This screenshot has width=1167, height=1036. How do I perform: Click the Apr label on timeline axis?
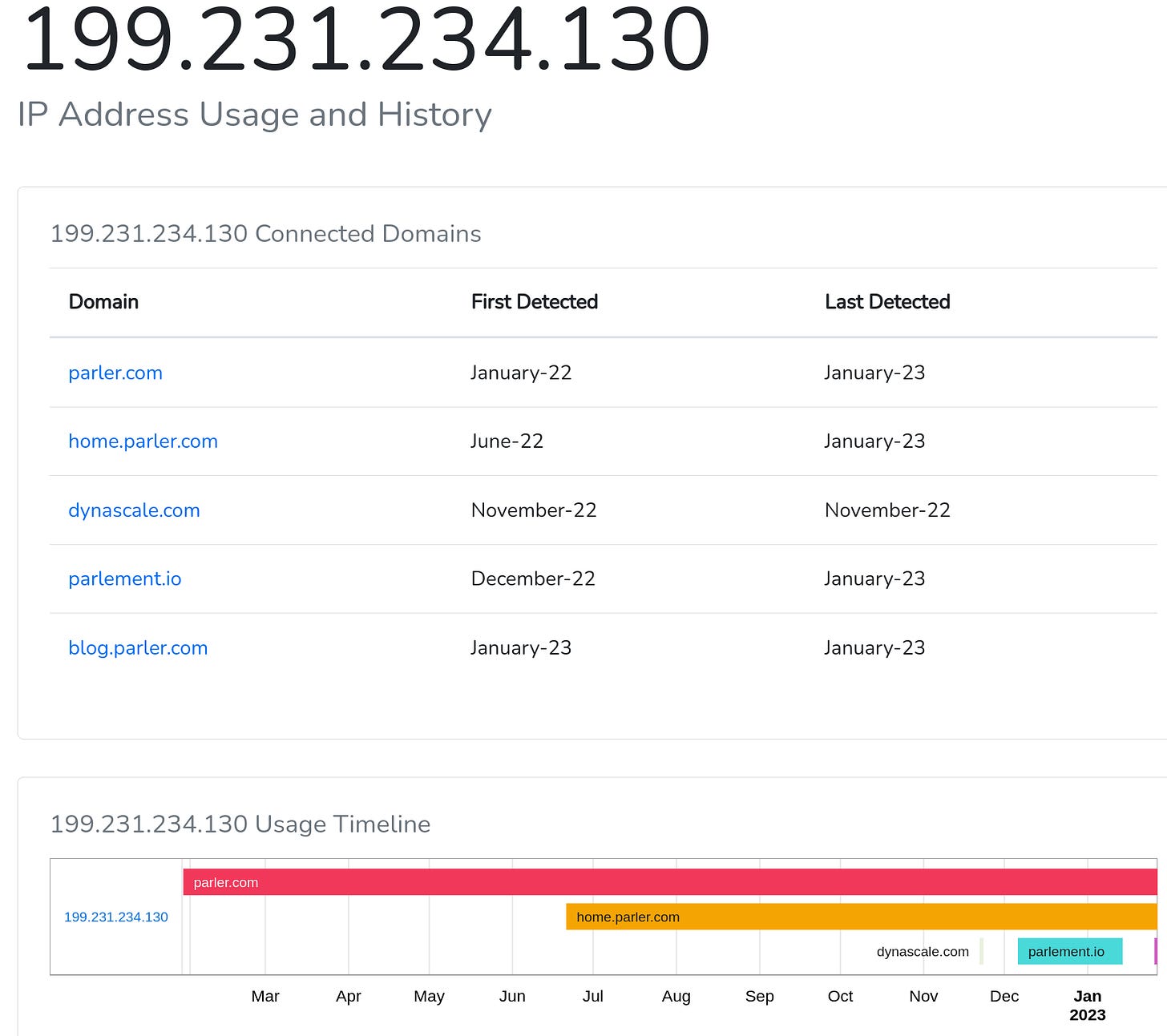point(349,996)
